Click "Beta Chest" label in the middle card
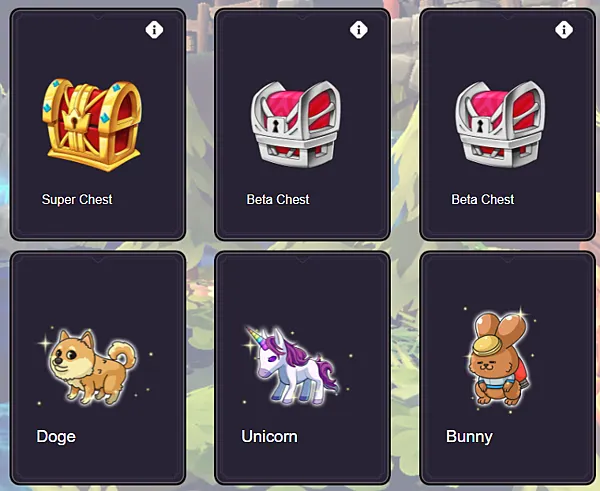This screenshot has height=491, width=600. [278, 199]
